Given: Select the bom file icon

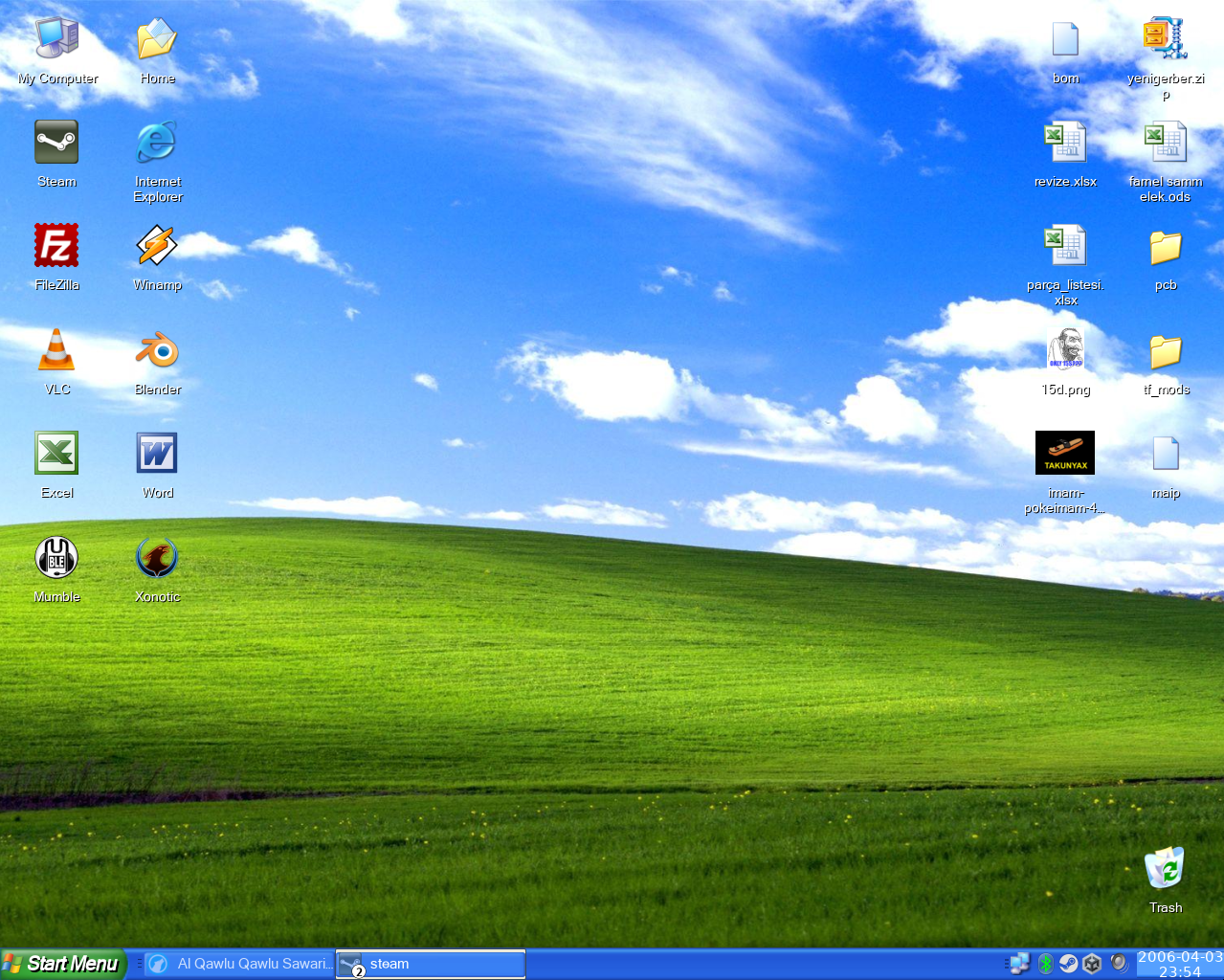Looking at the screenshot, I should (1065, 39).
